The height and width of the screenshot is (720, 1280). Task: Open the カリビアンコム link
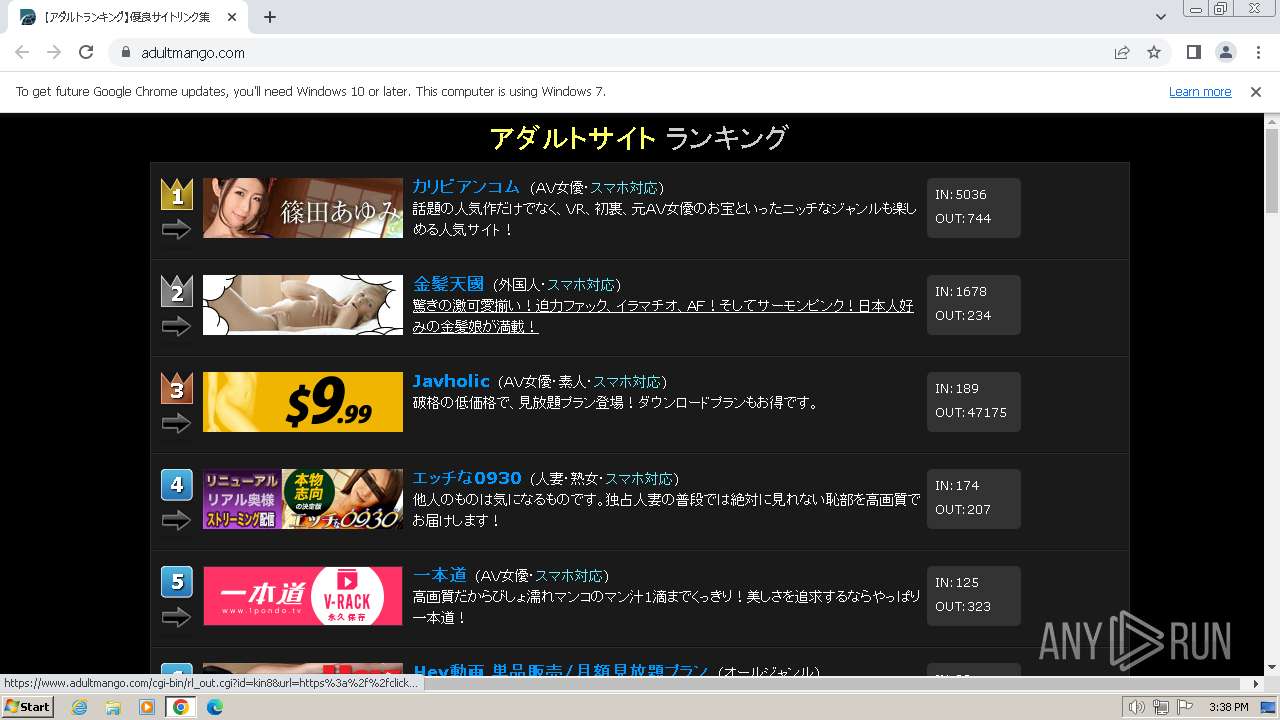point(466,187)
